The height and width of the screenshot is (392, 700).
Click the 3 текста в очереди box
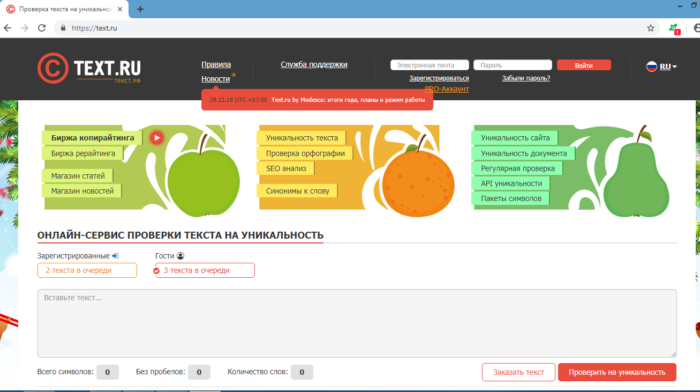[205, 270]
